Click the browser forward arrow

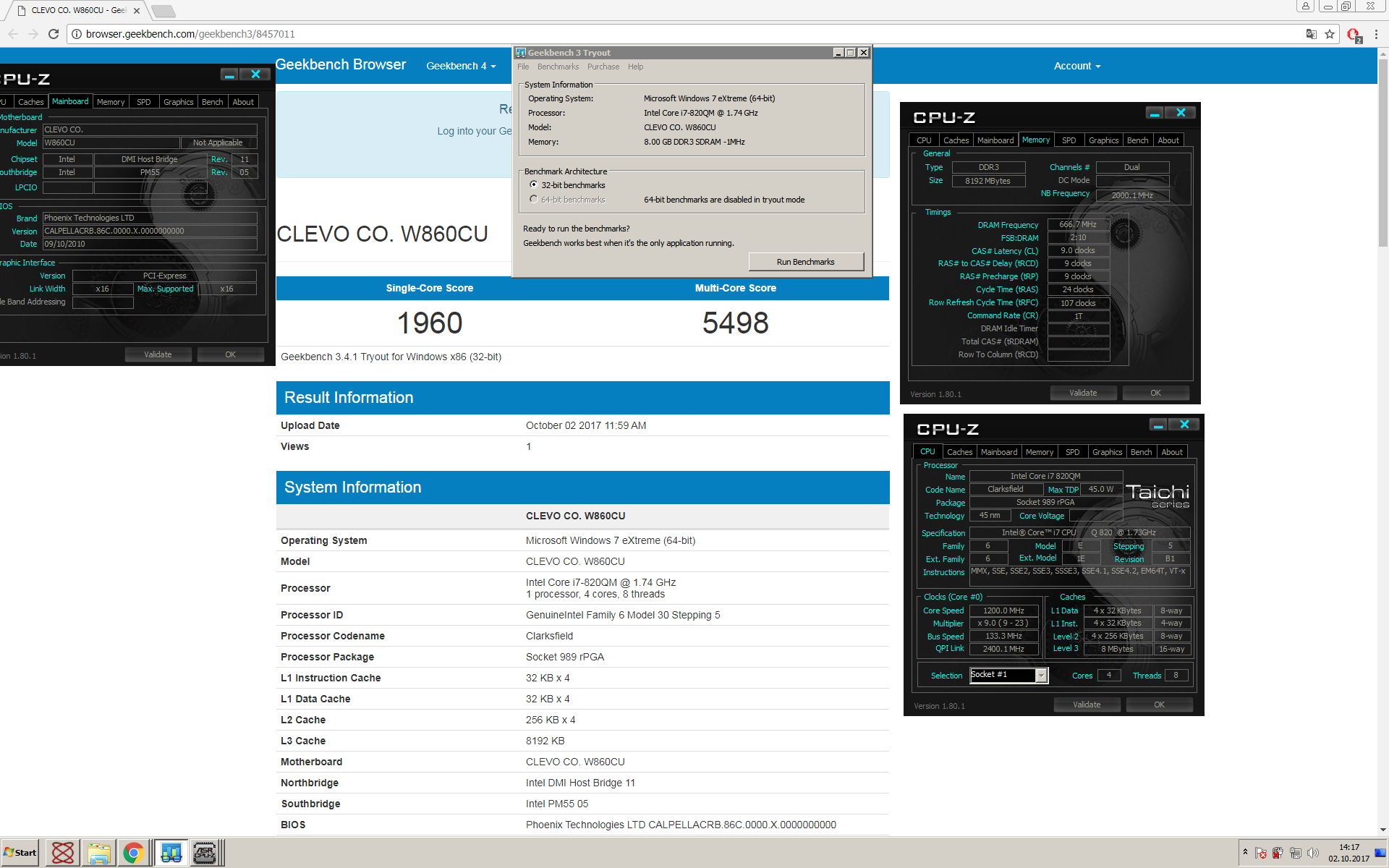(x=33, y=34)
